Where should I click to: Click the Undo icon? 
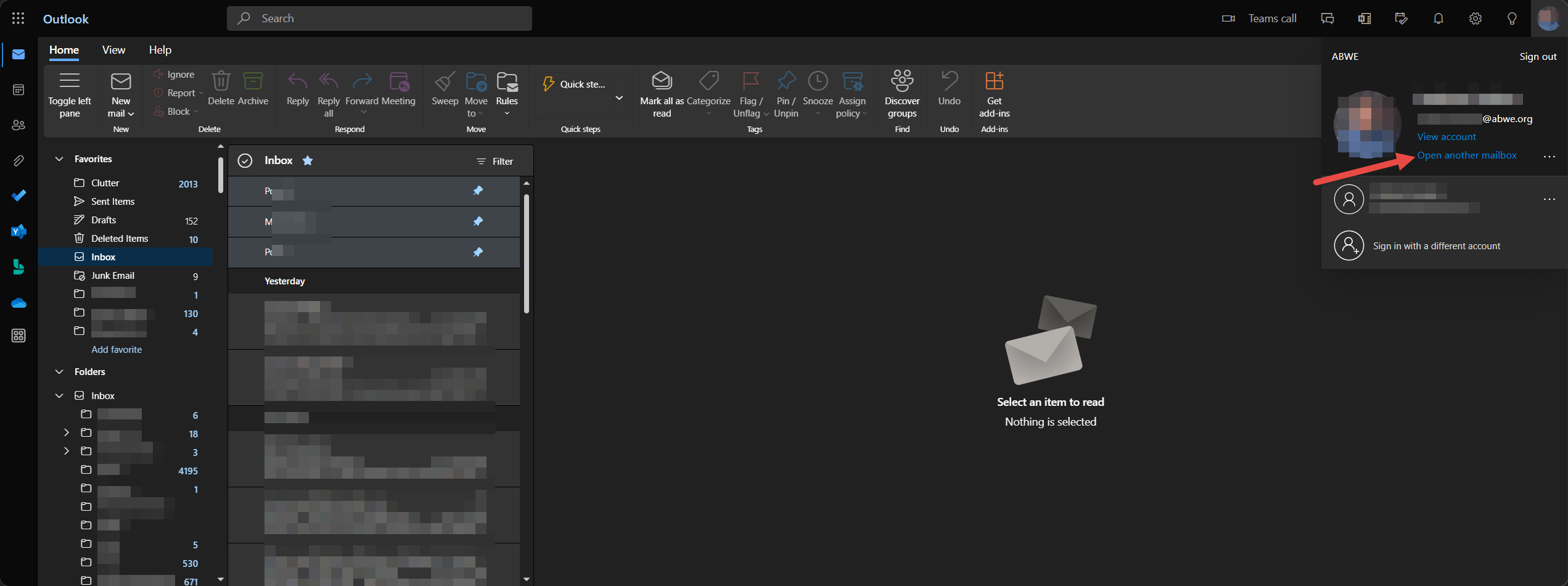pyautogui.click(x=950, y=81)
